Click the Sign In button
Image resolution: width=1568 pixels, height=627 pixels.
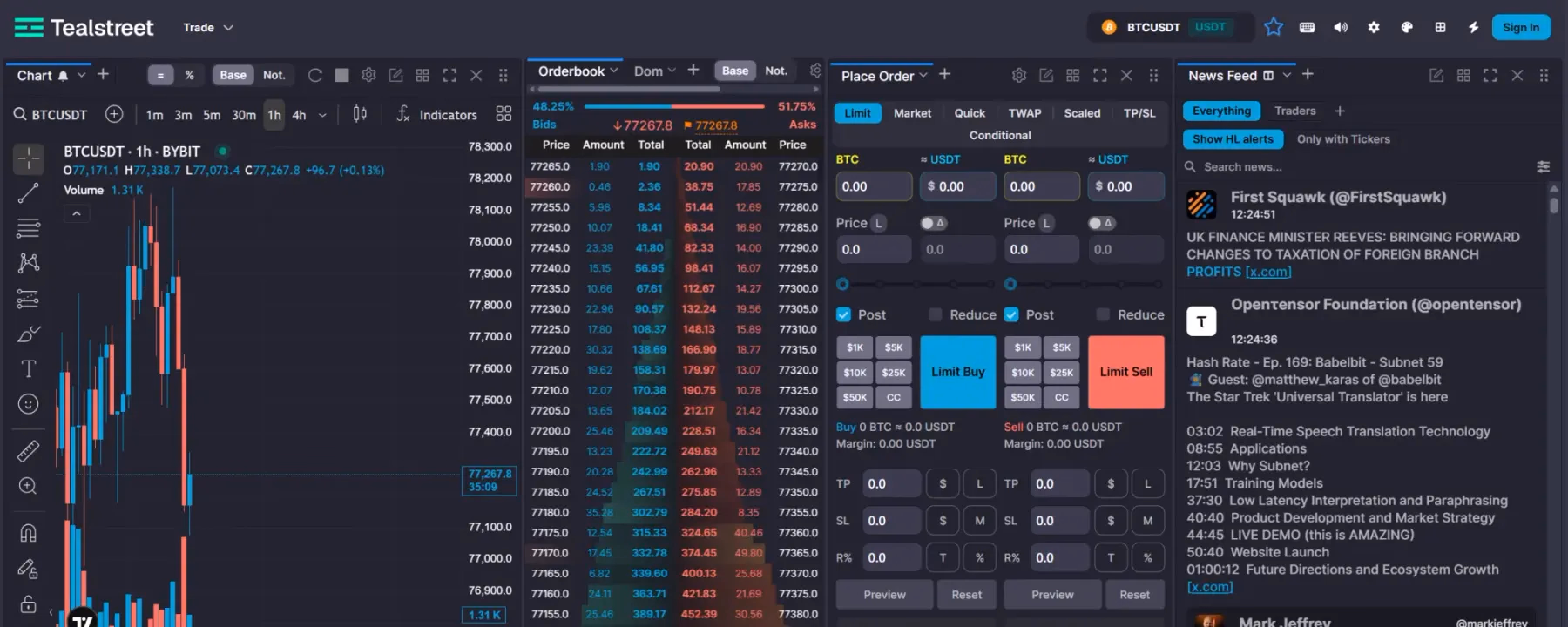(1521, 27)
